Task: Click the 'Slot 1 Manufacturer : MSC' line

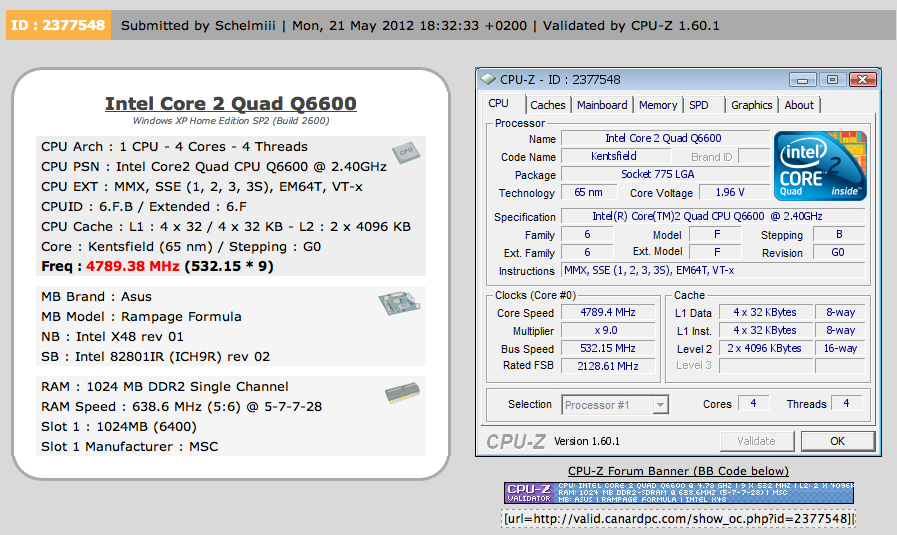Action: 130,446
